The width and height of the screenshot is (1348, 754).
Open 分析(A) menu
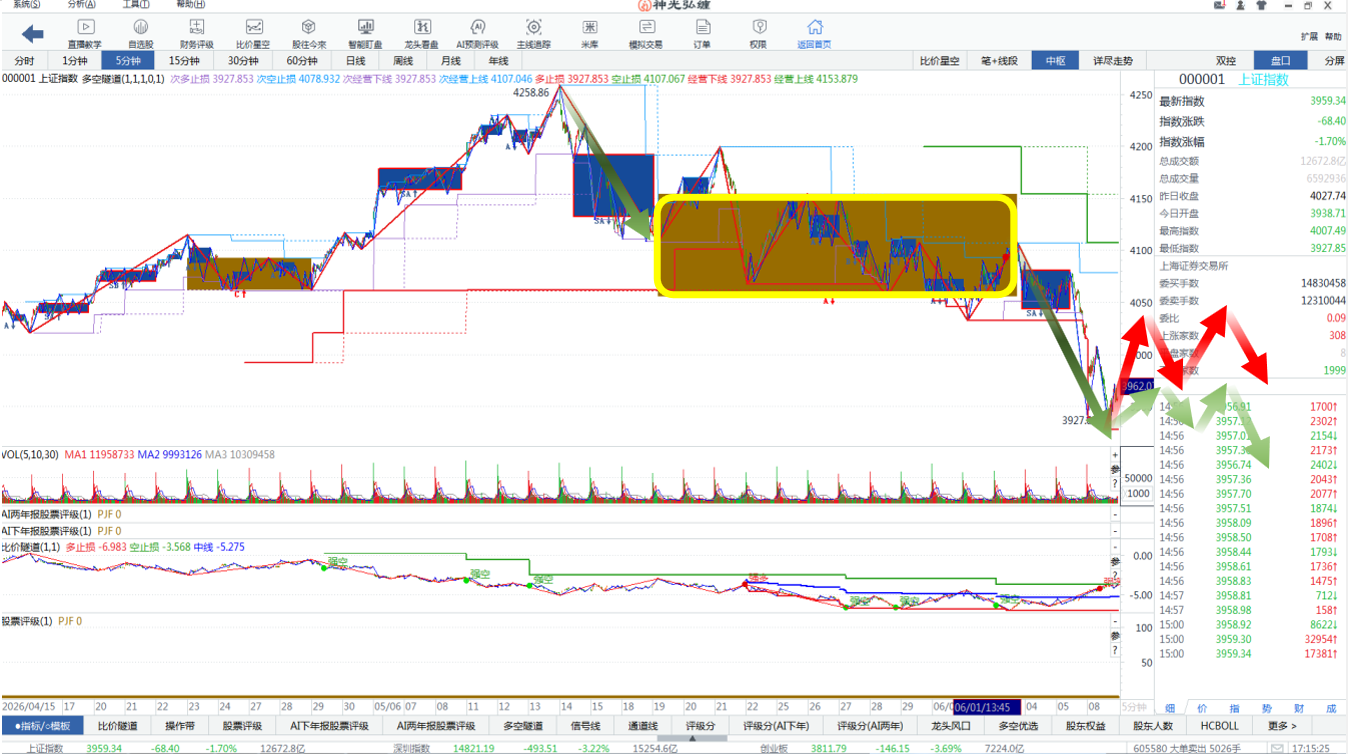pos(82,5)
